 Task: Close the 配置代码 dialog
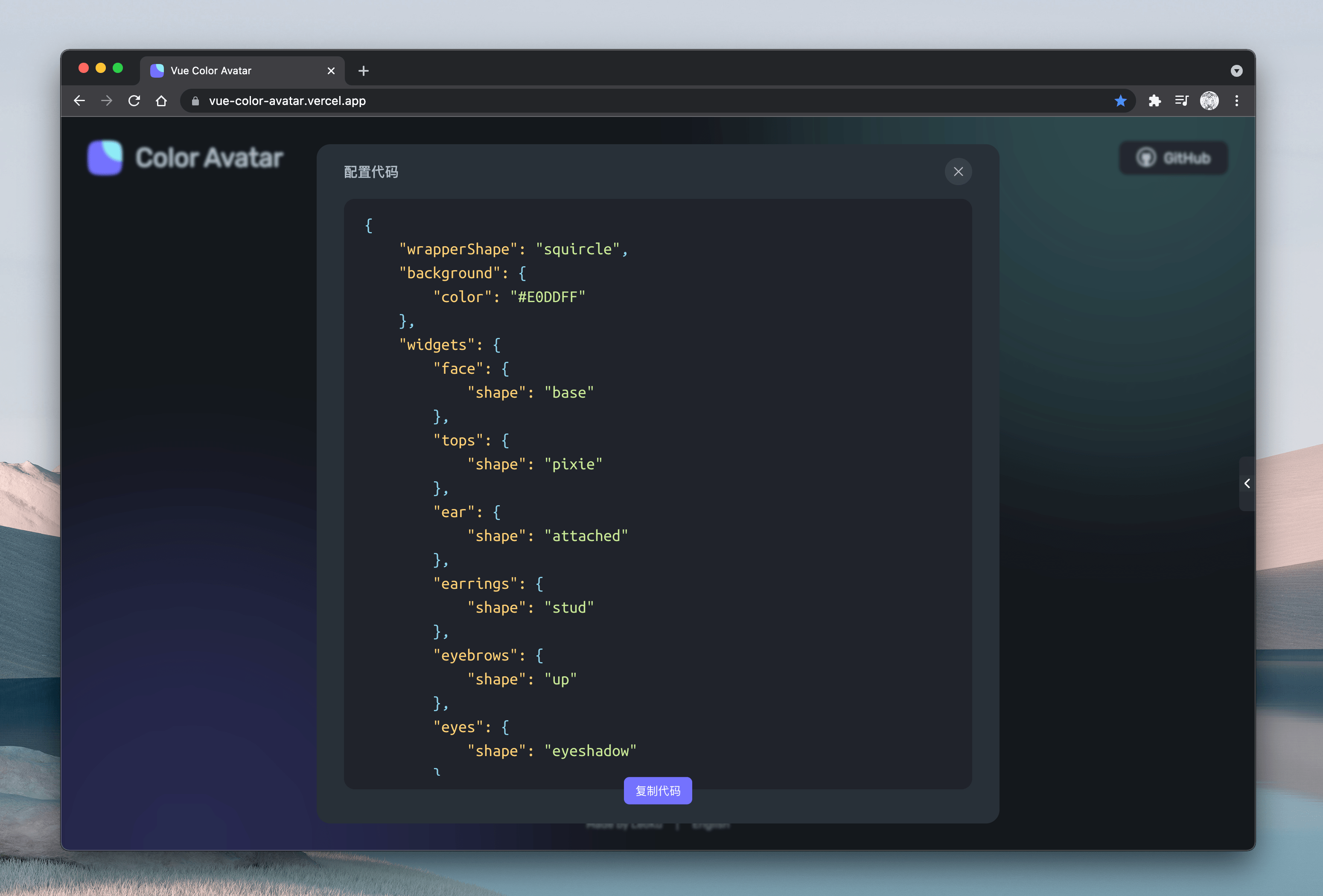tap(958, 172)
